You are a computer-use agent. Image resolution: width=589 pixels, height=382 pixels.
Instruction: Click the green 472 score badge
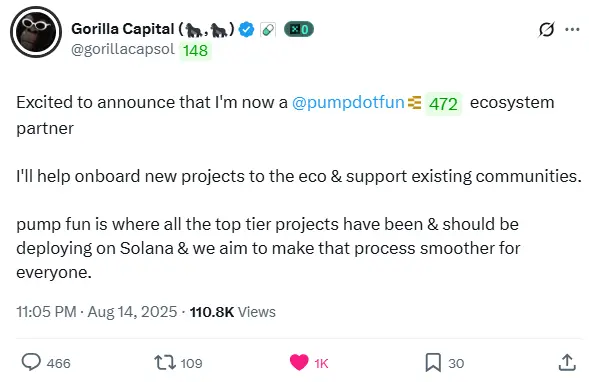pos(443,104)
